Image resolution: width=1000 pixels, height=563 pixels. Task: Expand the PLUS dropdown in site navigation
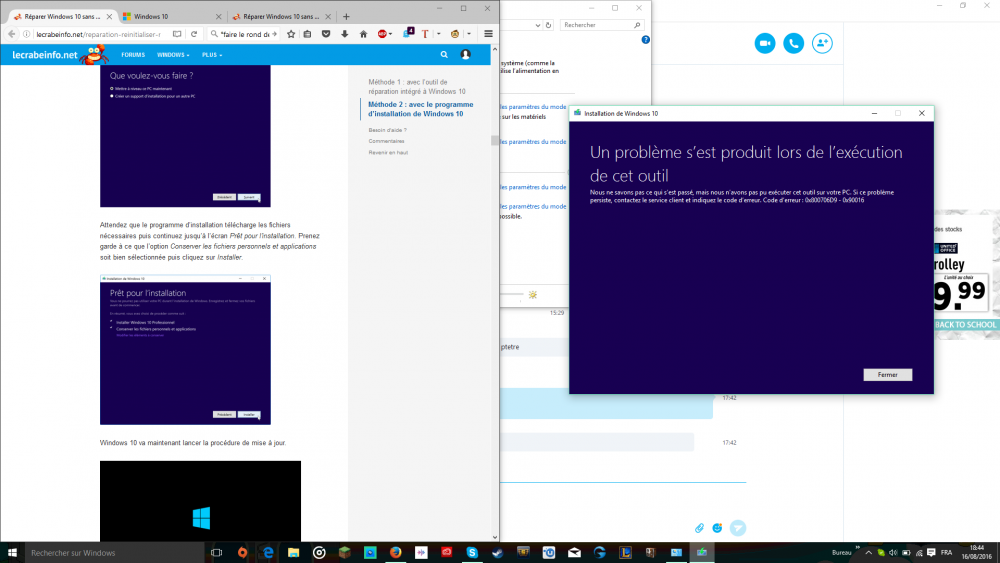(x=212, y=55)
